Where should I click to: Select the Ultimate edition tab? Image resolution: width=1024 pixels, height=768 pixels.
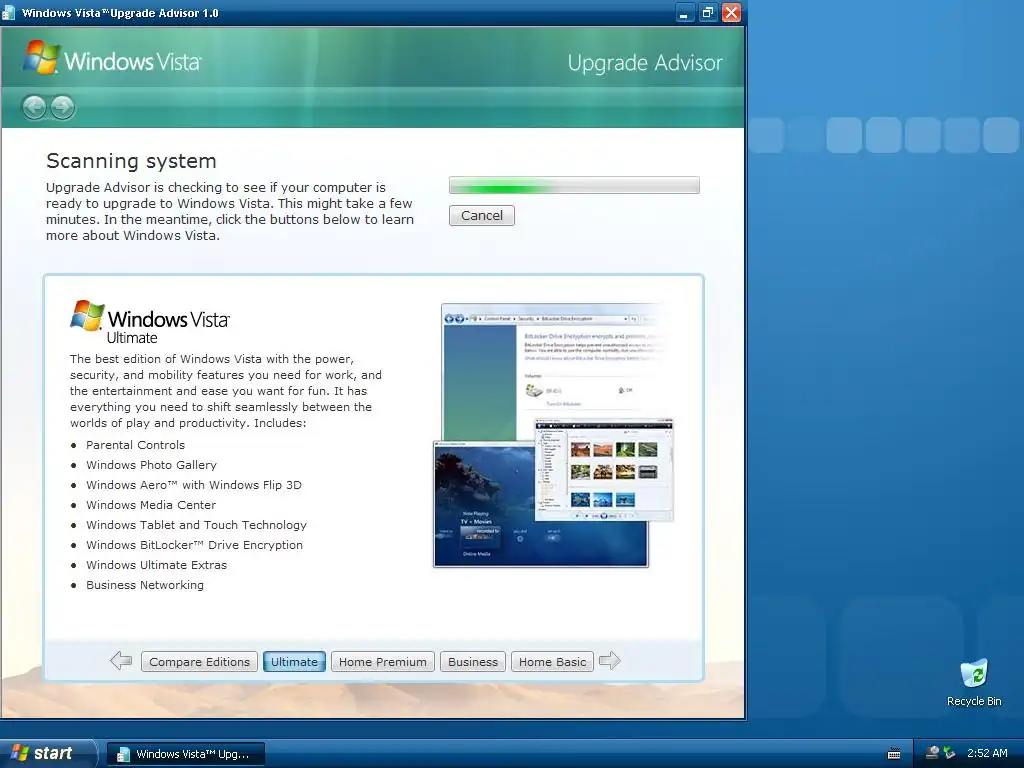tap(294, 662)
